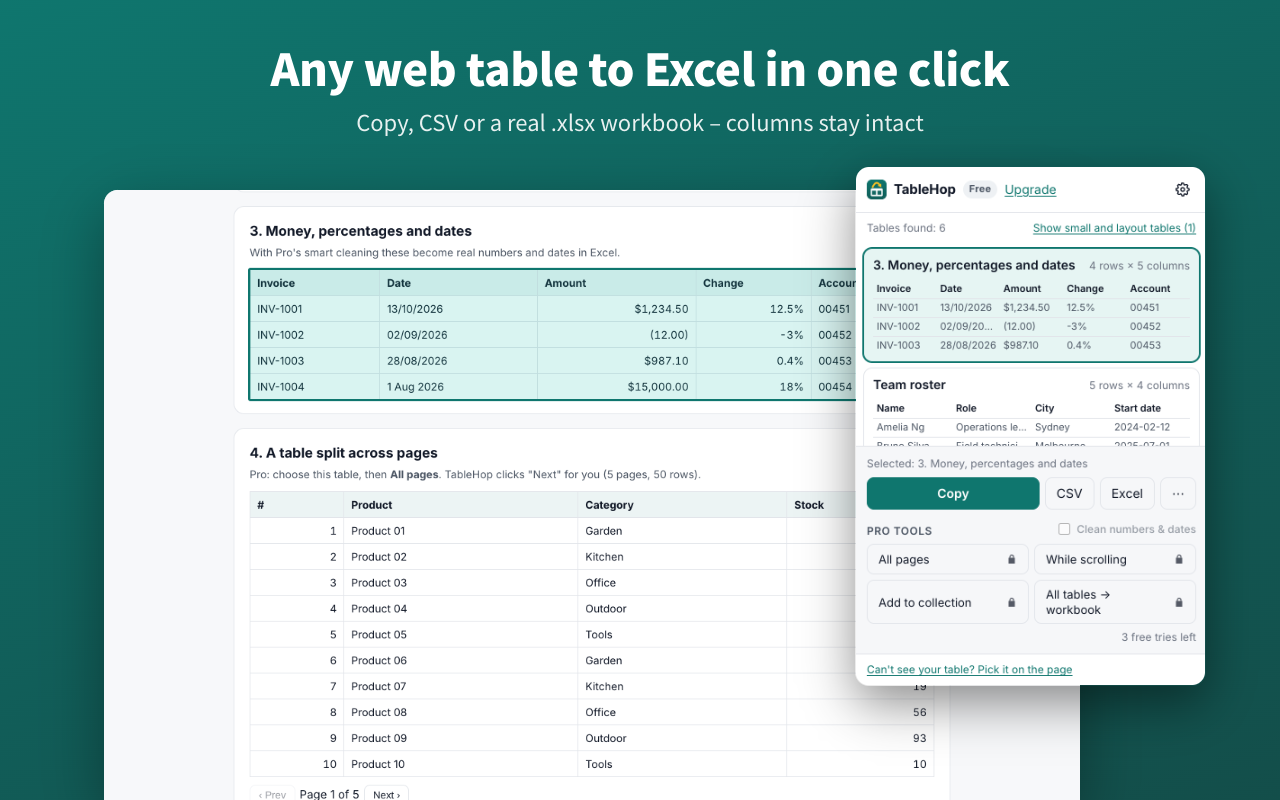
Task: Click the 13/10/2026 date on the page
Action: 458,309
